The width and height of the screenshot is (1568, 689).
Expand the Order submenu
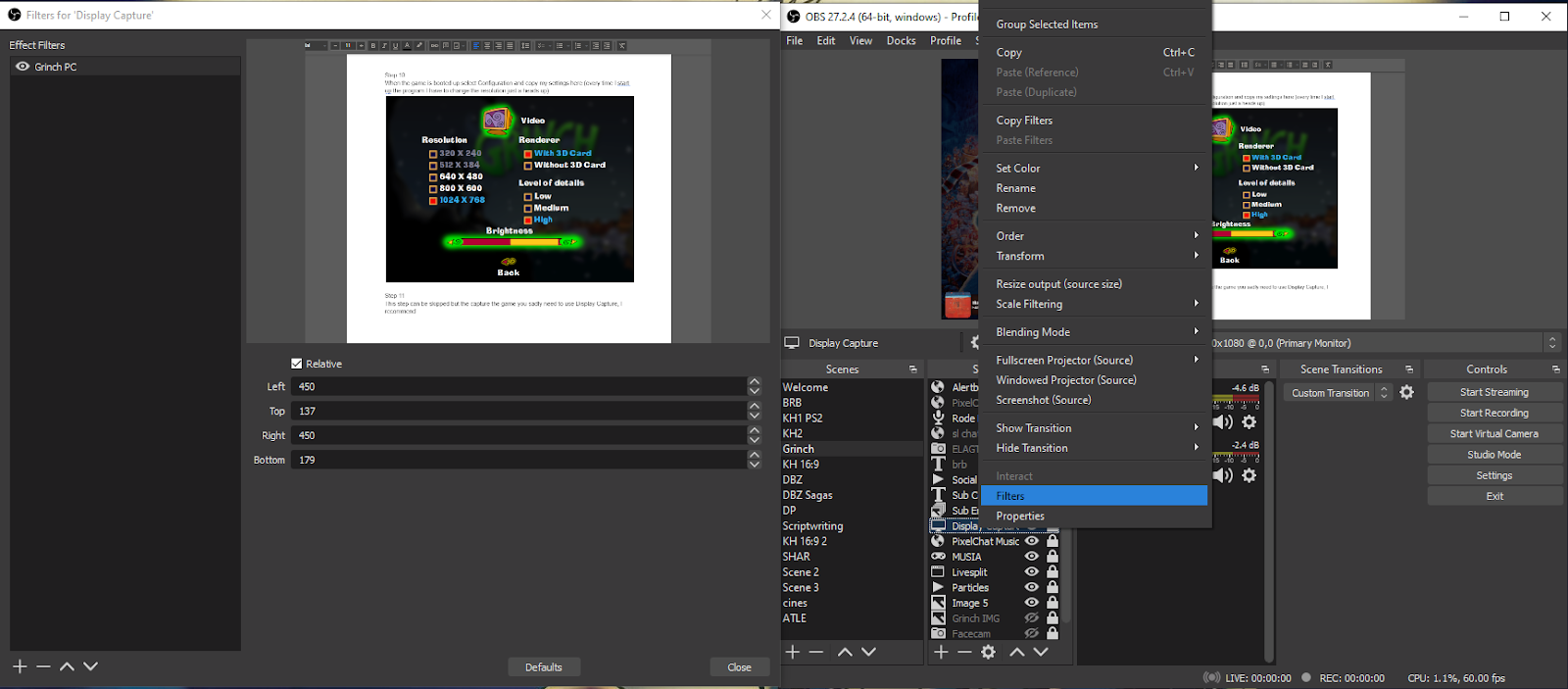tap(1095, 235)
